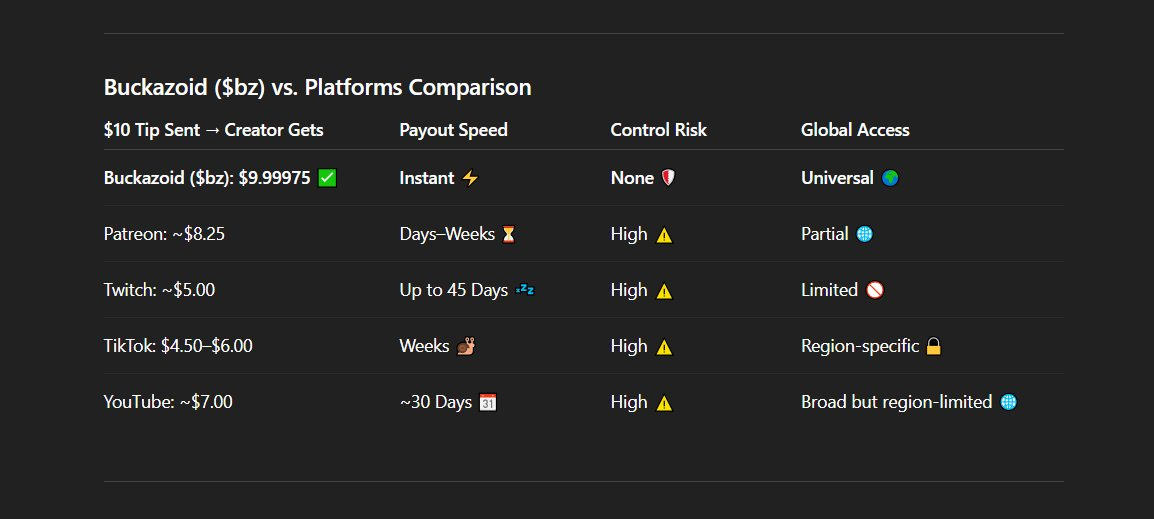Click the calendar emoji after ~30 Days
The height and width of the screenshot is (519, 1154).
[x=488, y=402]
